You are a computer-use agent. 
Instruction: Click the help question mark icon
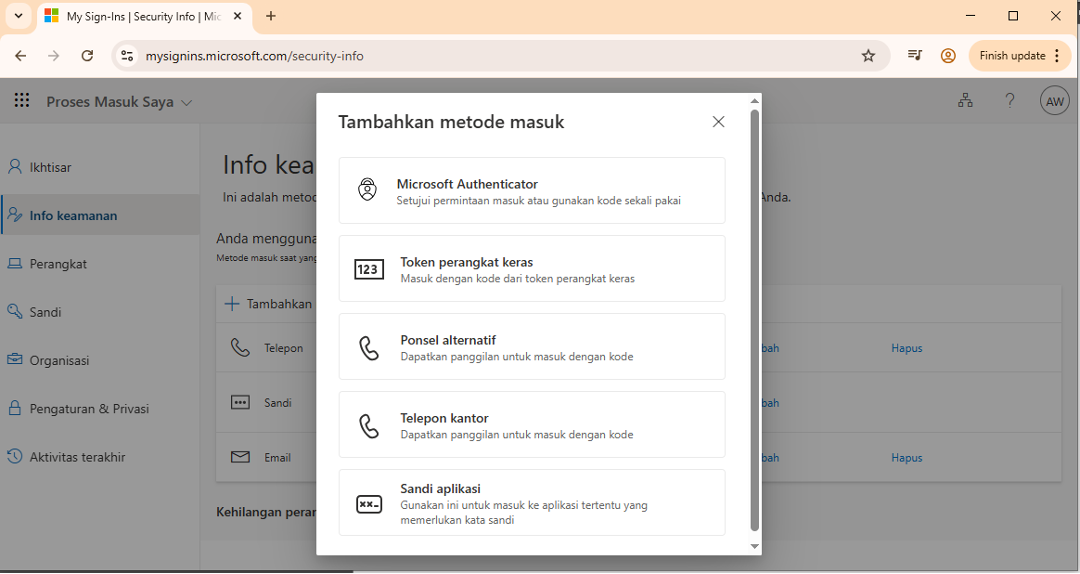1010,101
